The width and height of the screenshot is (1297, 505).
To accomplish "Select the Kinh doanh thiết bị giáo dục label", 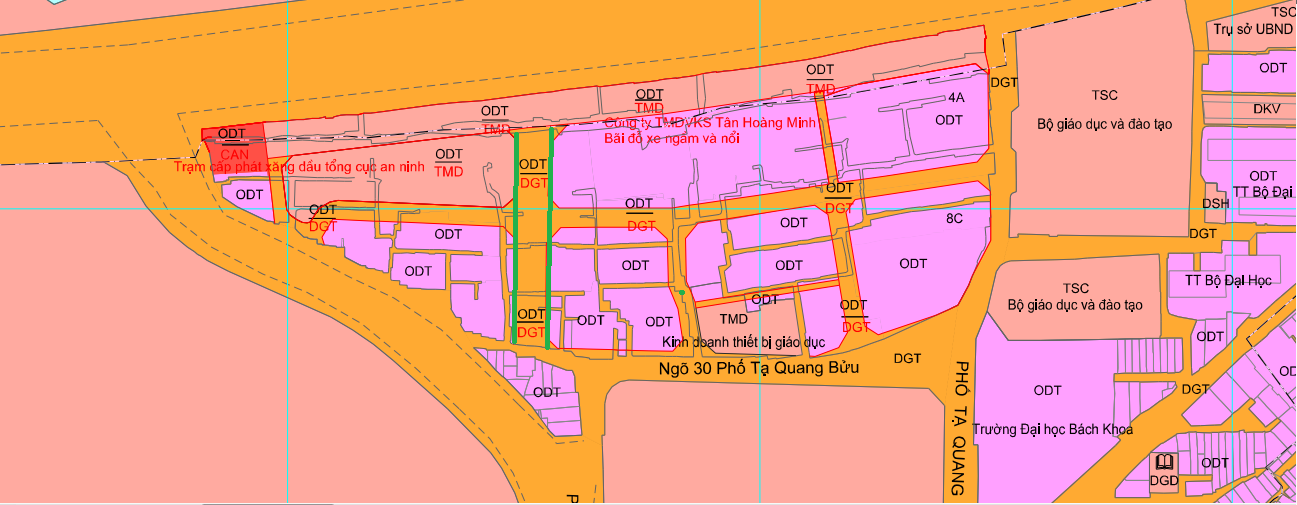I will point(743,342).
